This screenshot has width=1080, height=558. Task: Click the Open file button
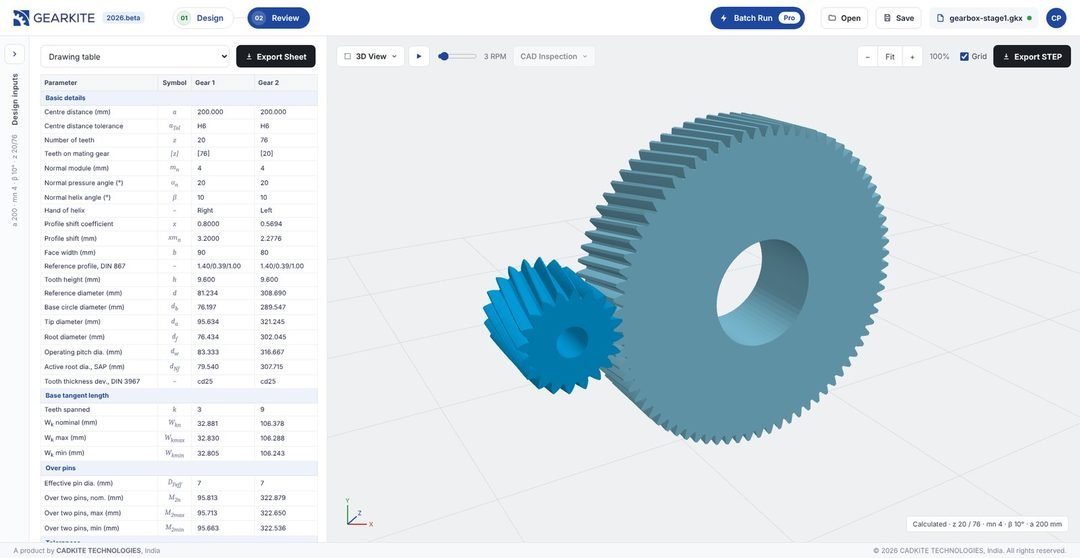(844, 18)
